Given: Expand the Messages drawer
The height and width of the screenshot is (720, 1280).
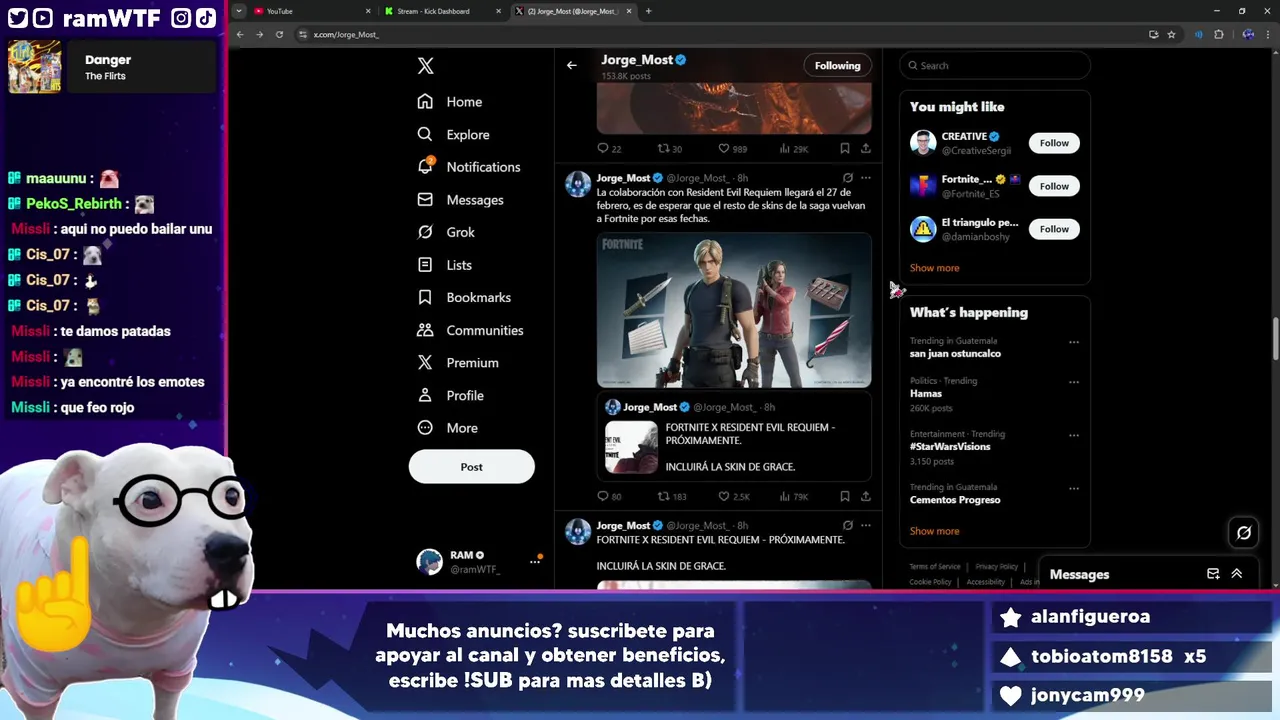Looking at the screenshot, I should (1237, 574).
